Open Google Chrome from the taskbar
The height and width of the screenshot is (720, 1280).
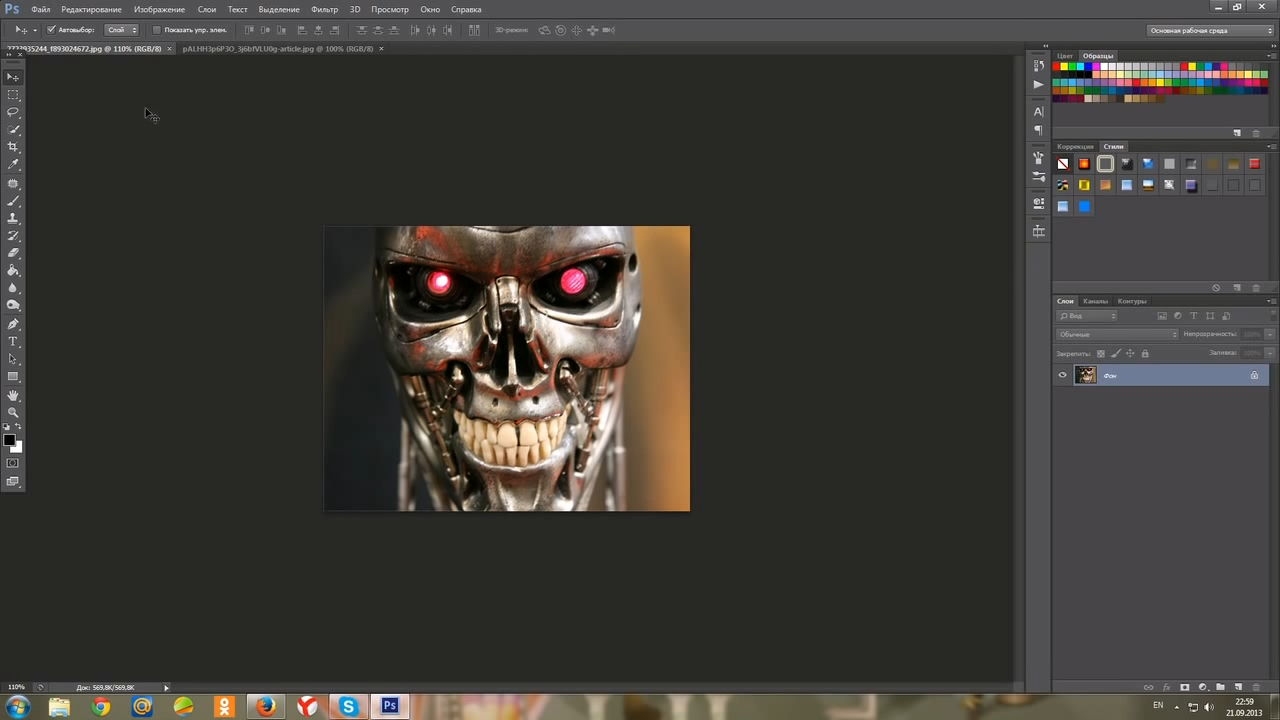tap(101, 707)
